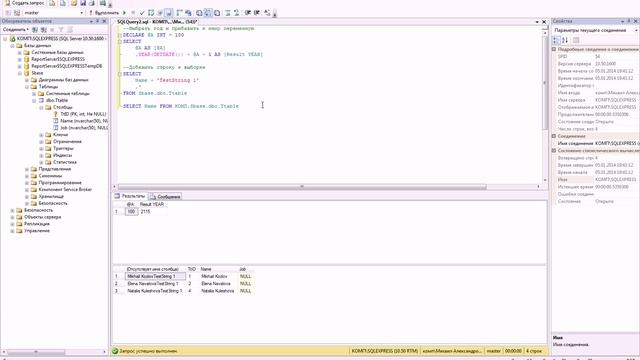Switch to the Результаты tab
The image size is (640, 360).
(x=130, y=196)
